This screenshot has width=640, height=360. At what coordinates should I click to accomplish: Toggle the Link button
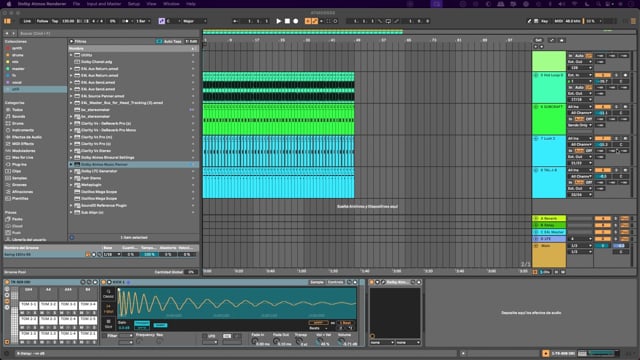[x=27, y=21]
